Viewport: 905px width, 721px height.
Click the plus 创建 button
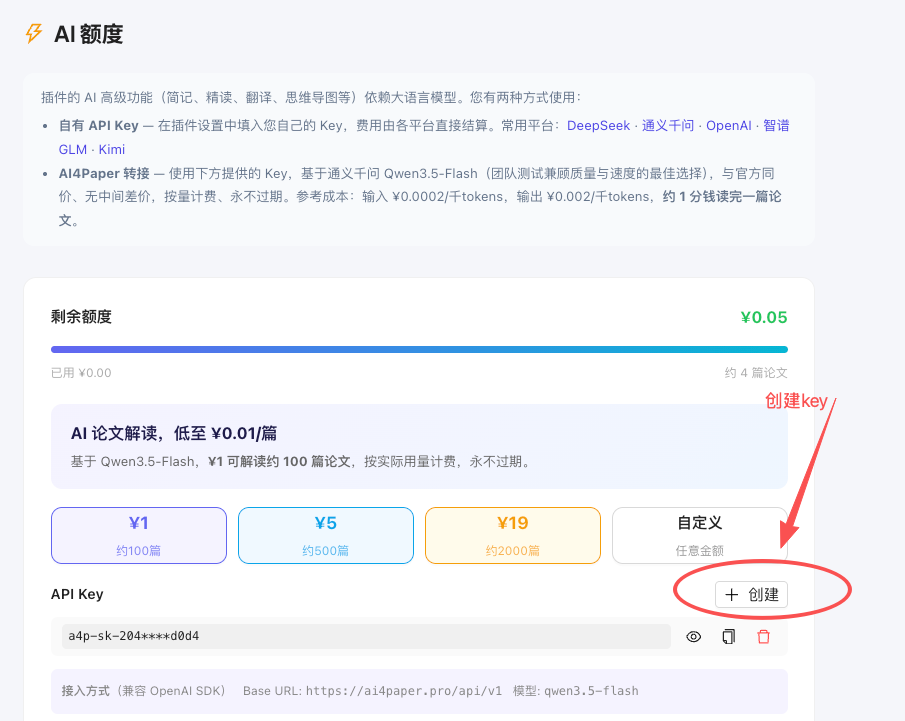(x=751, y=595)
